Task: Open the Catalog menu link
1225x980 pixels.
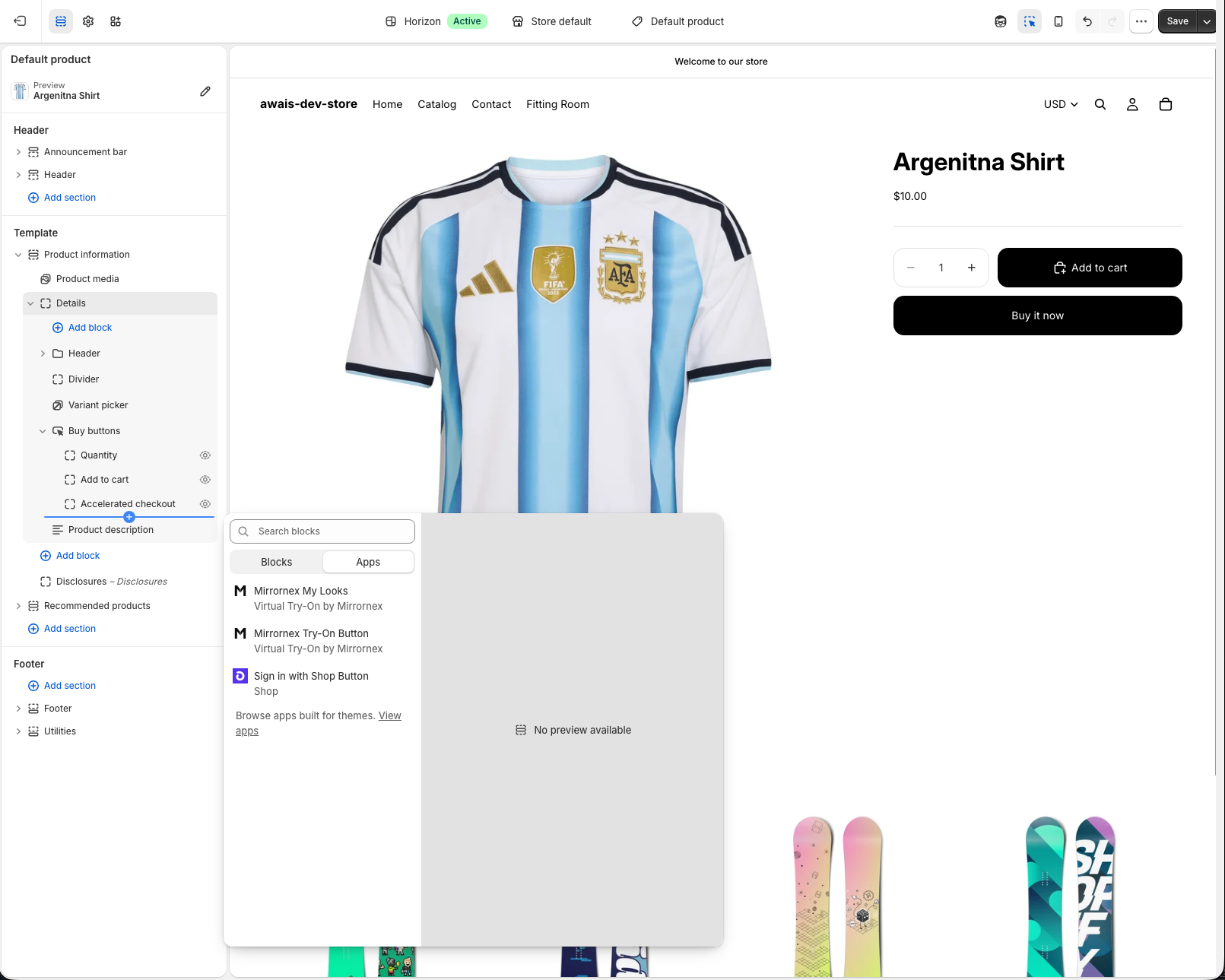Action: pyautogui.click(x=437, y=104)
